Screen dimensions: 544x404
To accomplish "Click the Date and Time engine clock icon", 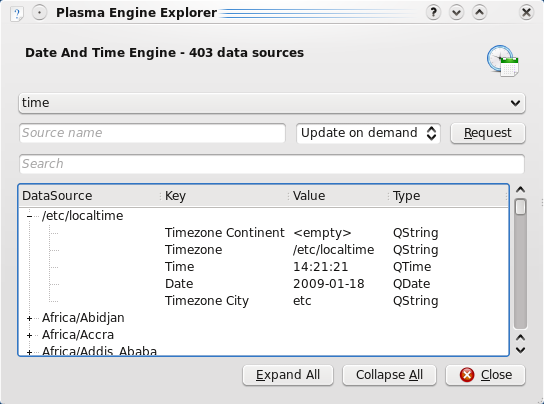I will pos(503,61).
